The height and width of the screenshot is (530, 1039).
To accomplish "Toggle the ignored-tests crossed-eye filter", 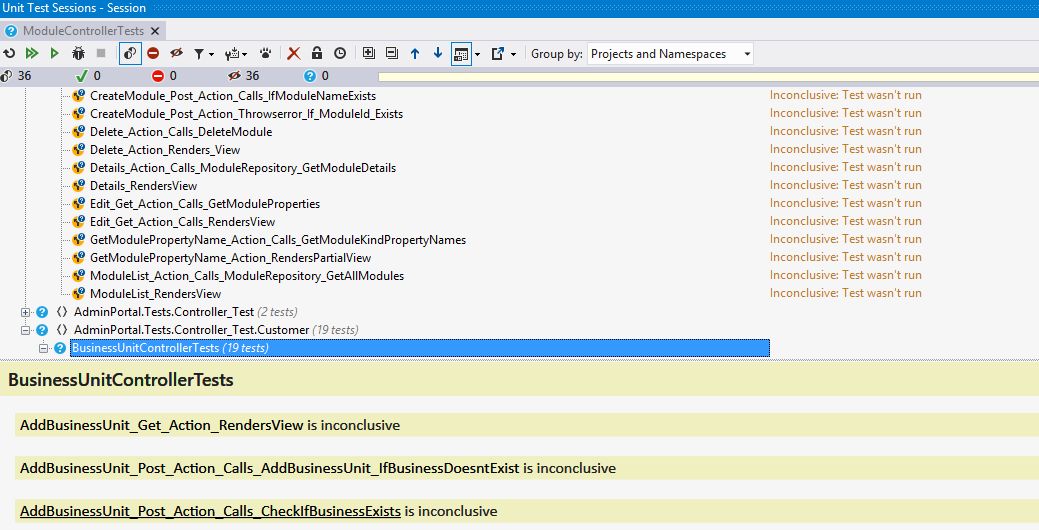I will (176, 54).
